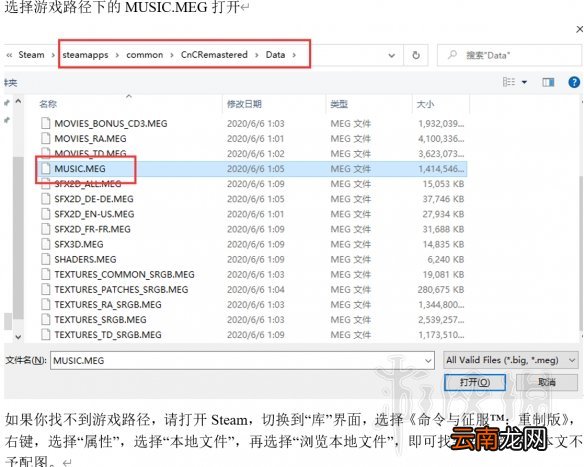The width and height of the screenshot is (584, 467).
Task: Select file MOVIES_BONUS_CD3.MEG
Action: (111, 124)
